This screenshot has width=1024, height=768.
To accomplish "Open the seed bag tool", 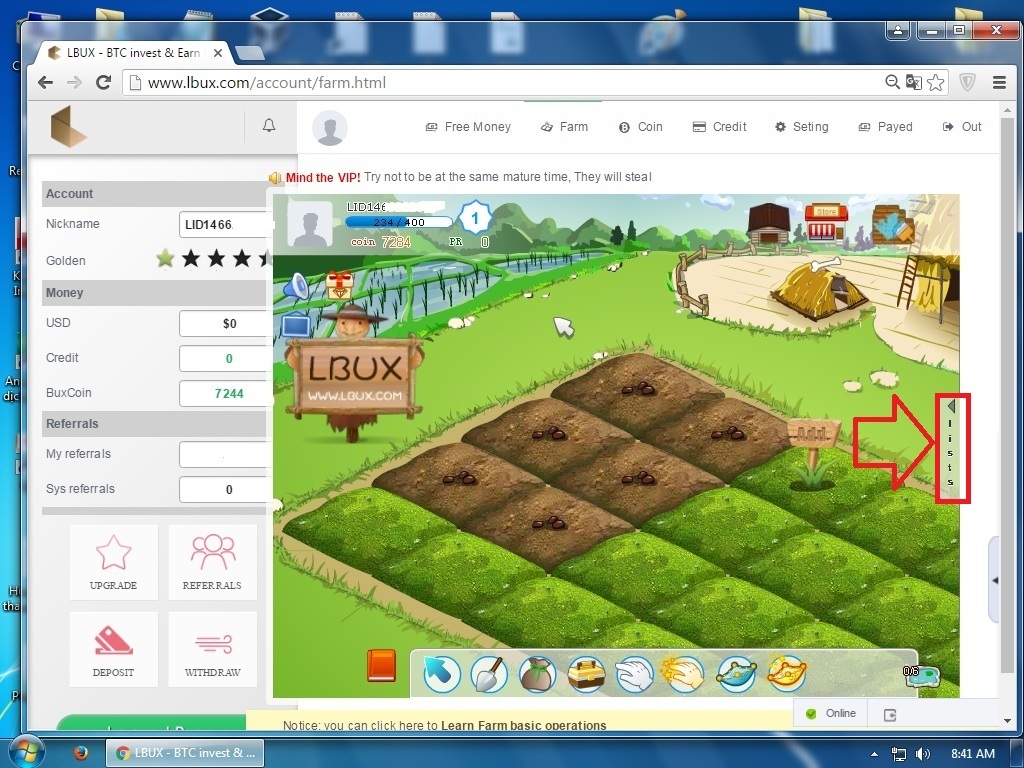I will (x=537, y=673).
